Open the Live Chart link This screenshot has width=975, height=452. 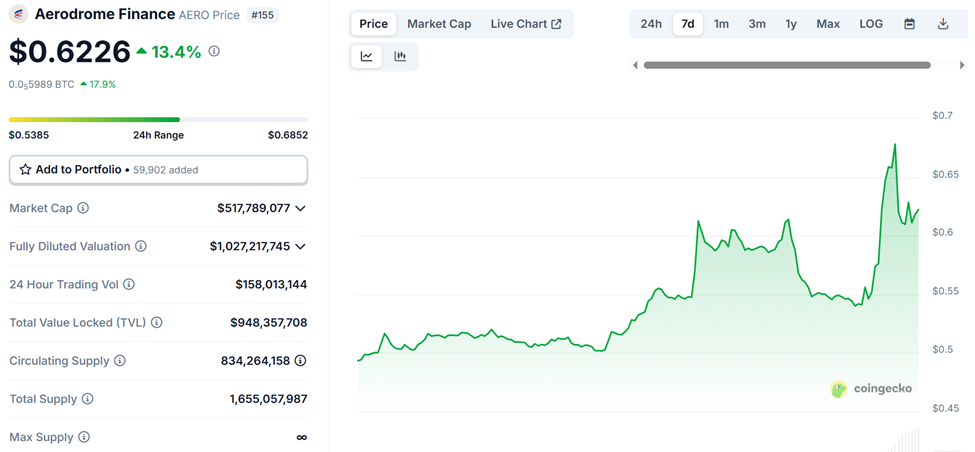[525, 24]
